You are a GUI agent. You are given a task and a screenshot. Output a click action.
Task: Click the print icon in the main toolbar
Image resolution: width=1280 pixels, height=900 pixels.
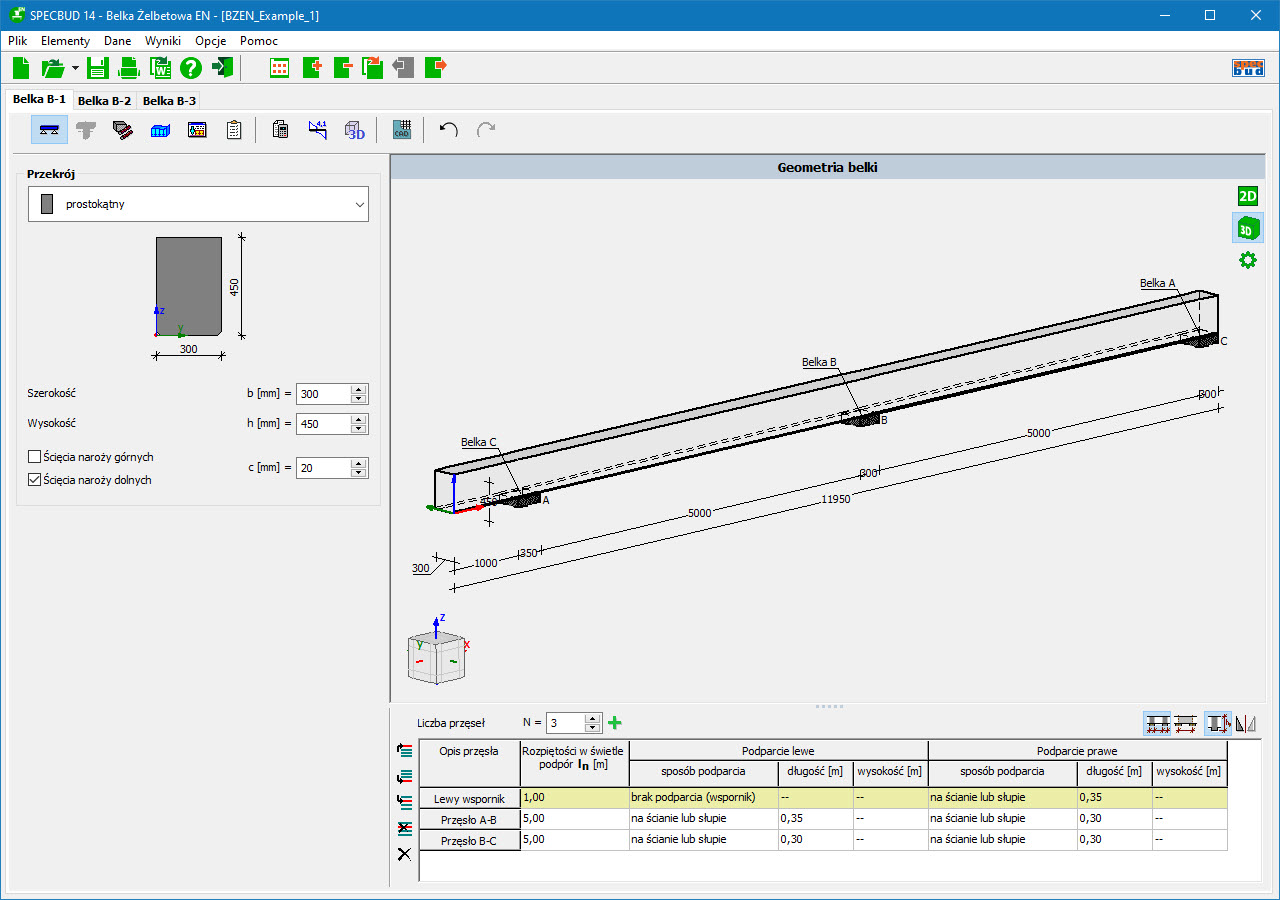129,68
